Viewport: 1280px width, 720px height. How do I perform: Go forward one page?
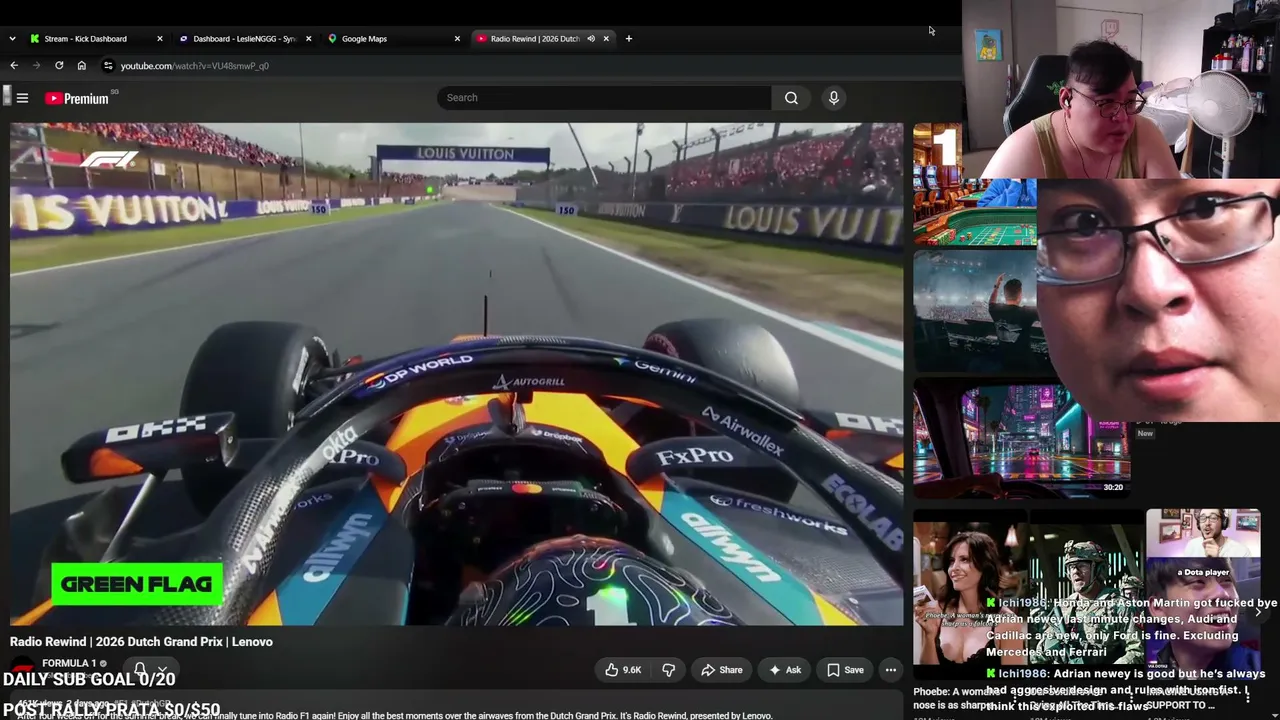coord(37,66)
